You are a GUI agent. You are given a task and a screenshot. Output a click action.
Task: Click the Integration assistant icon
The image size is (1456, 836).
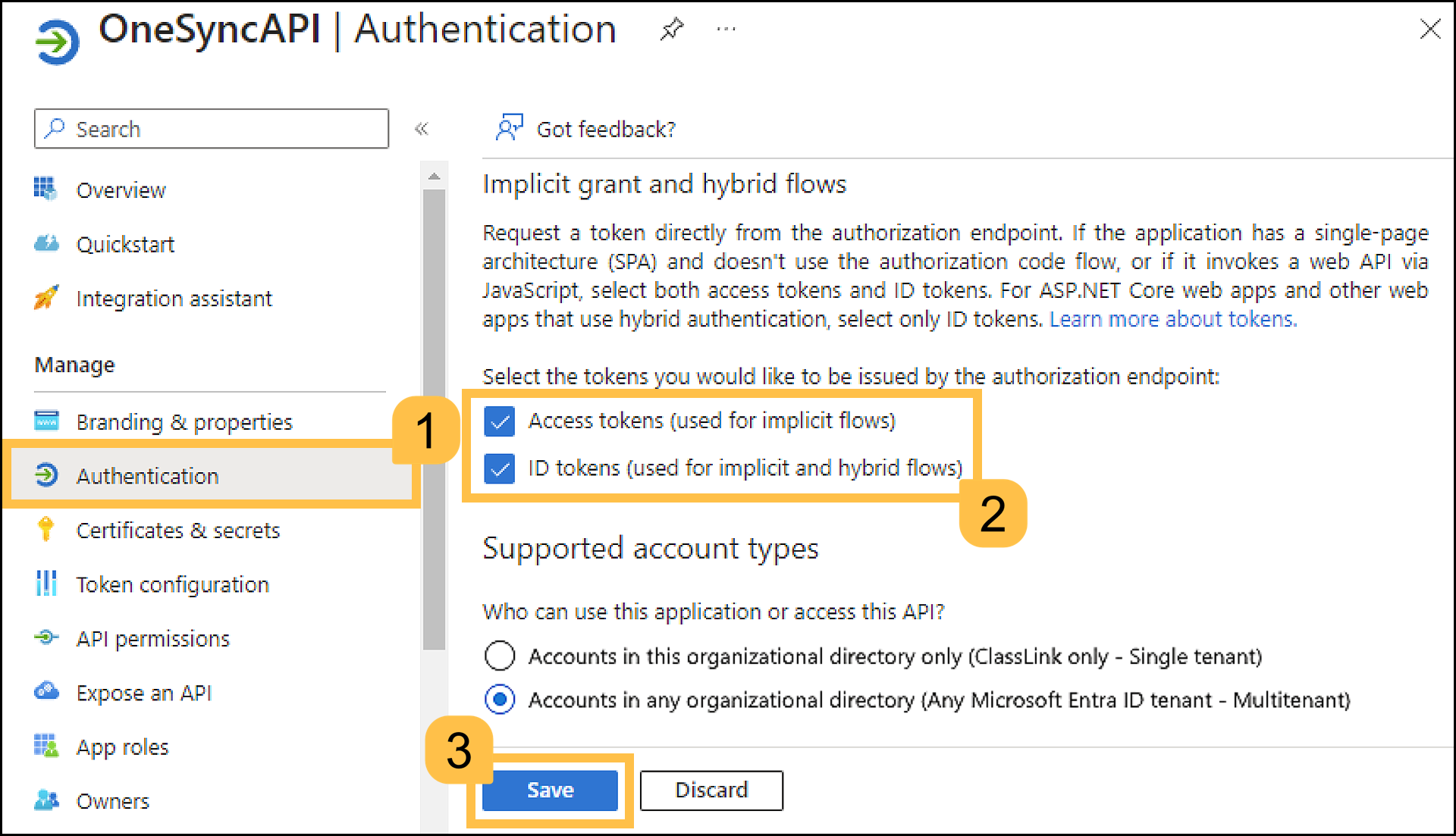coord(45,298)
